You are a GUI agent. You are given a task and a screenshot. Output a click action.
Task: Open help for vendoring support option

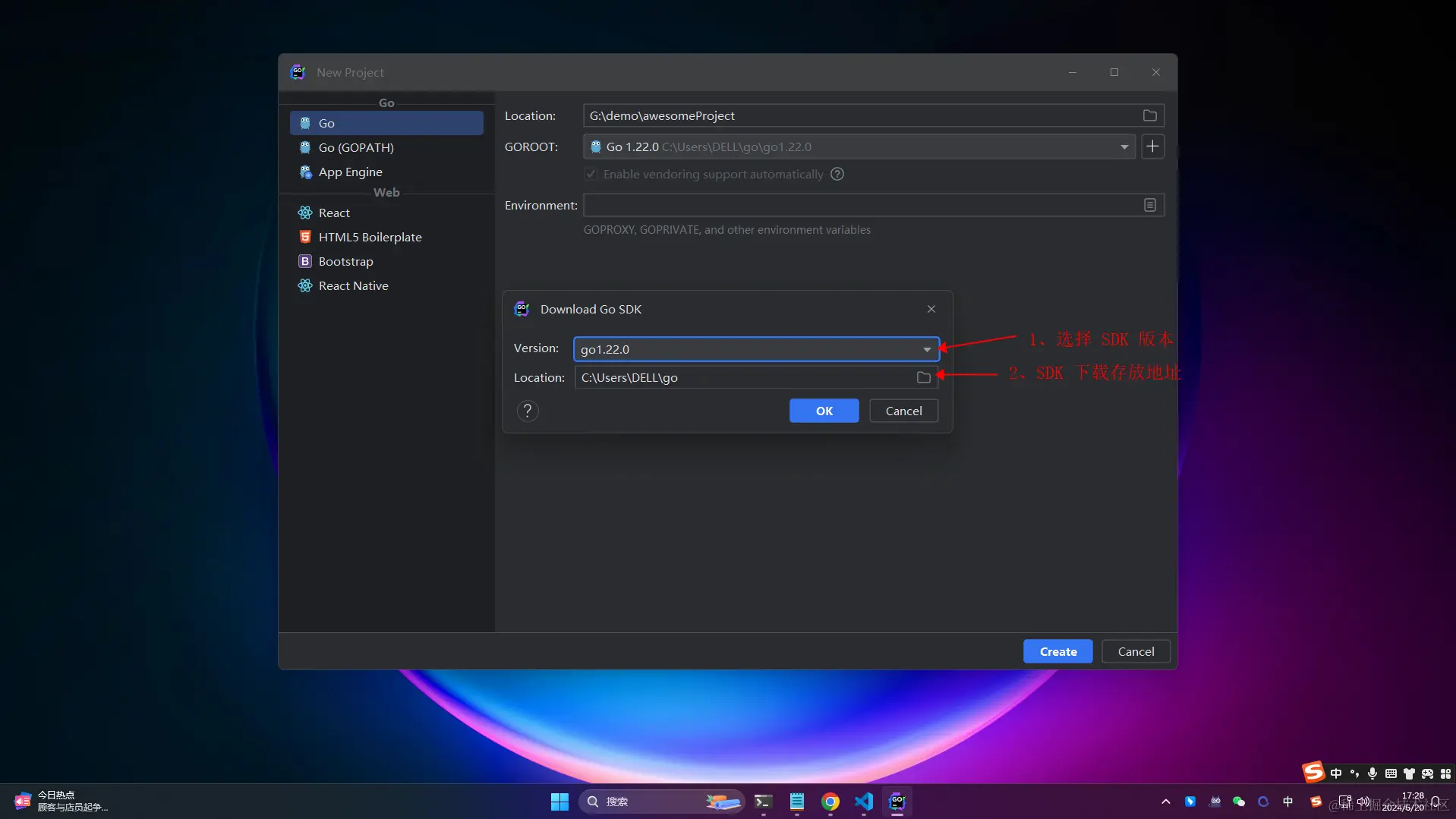point(837,174)
